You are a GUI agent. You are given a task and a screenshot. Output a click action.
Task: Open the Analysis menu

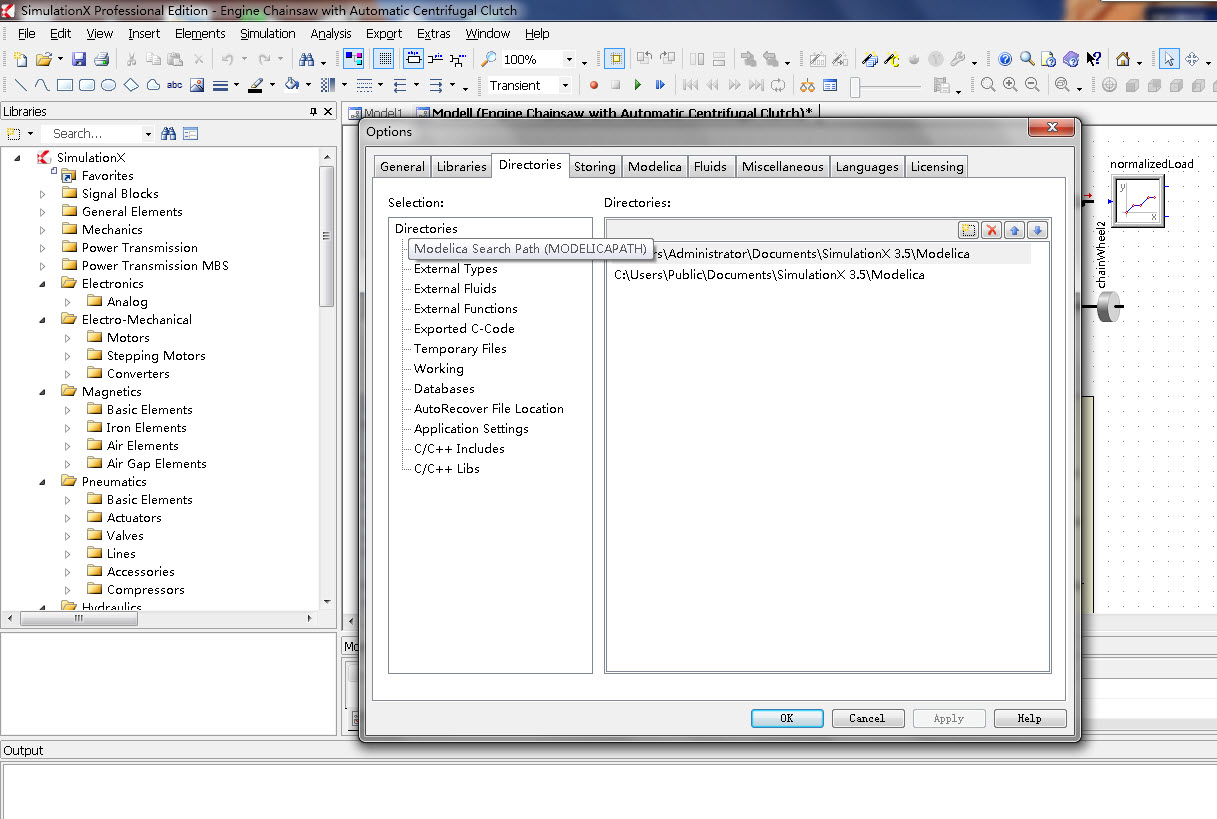click(x=331, y=33)
